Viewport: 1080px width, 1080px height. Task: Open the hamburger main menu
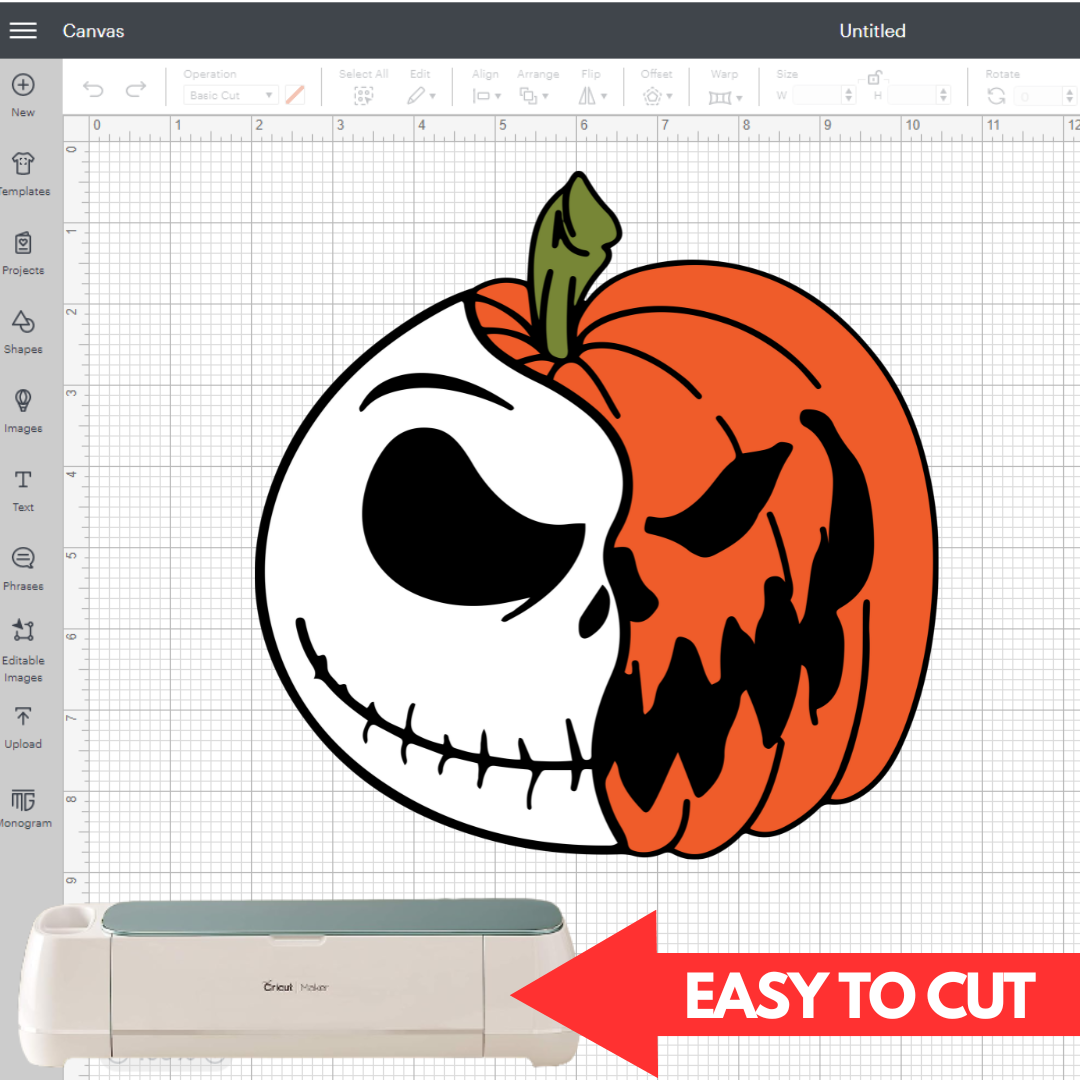(x=23, y=30)
